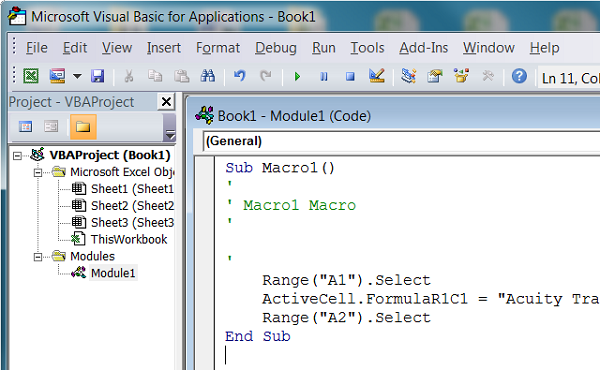Collapse the Microsoft Excel Objects folder
The image size is (600, 370).
click(x=38, y=172)
